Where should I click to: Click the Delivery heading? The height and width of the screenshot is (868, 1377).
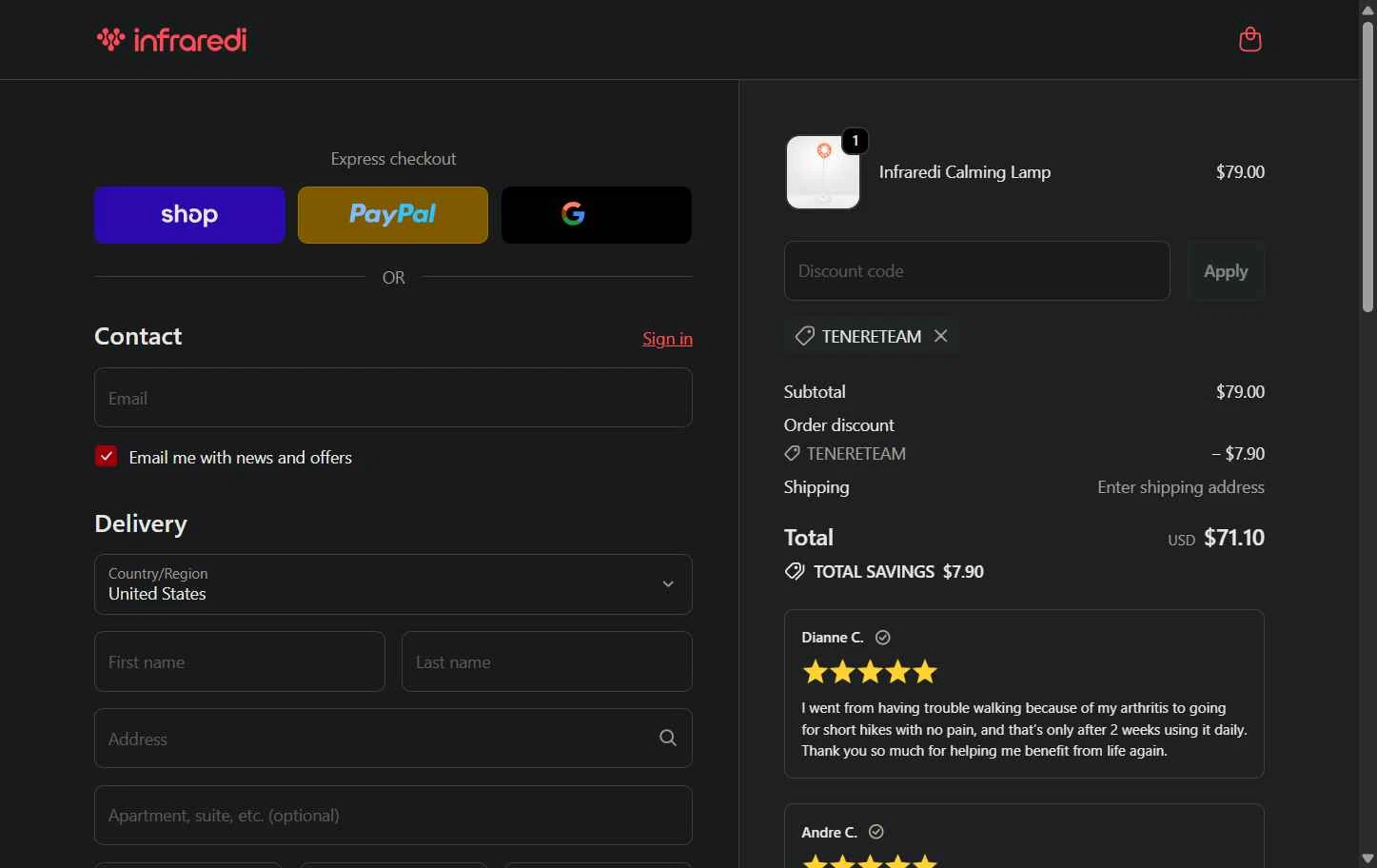tap(141, 524)
